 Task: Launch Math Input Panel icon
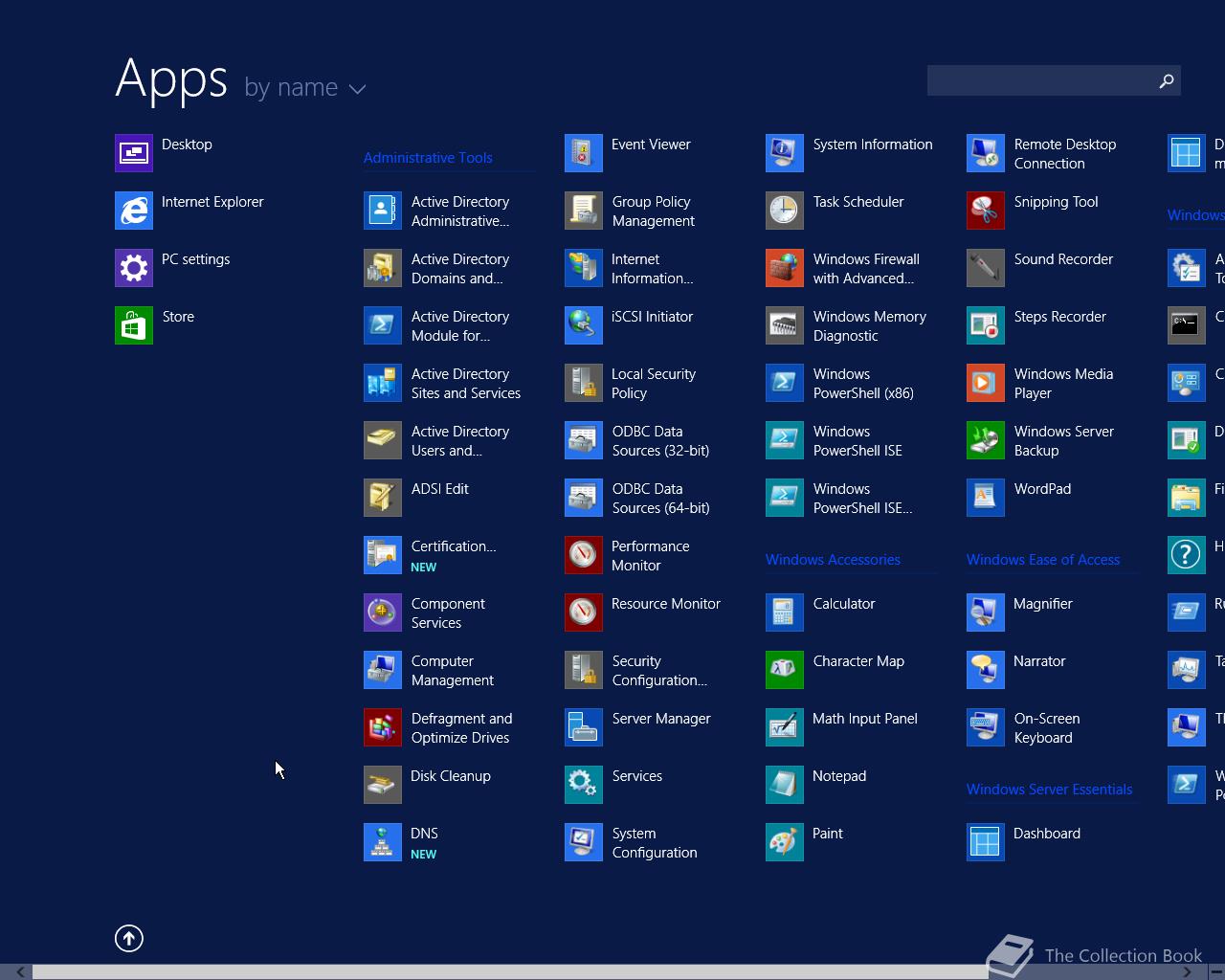tap(785, 727)
